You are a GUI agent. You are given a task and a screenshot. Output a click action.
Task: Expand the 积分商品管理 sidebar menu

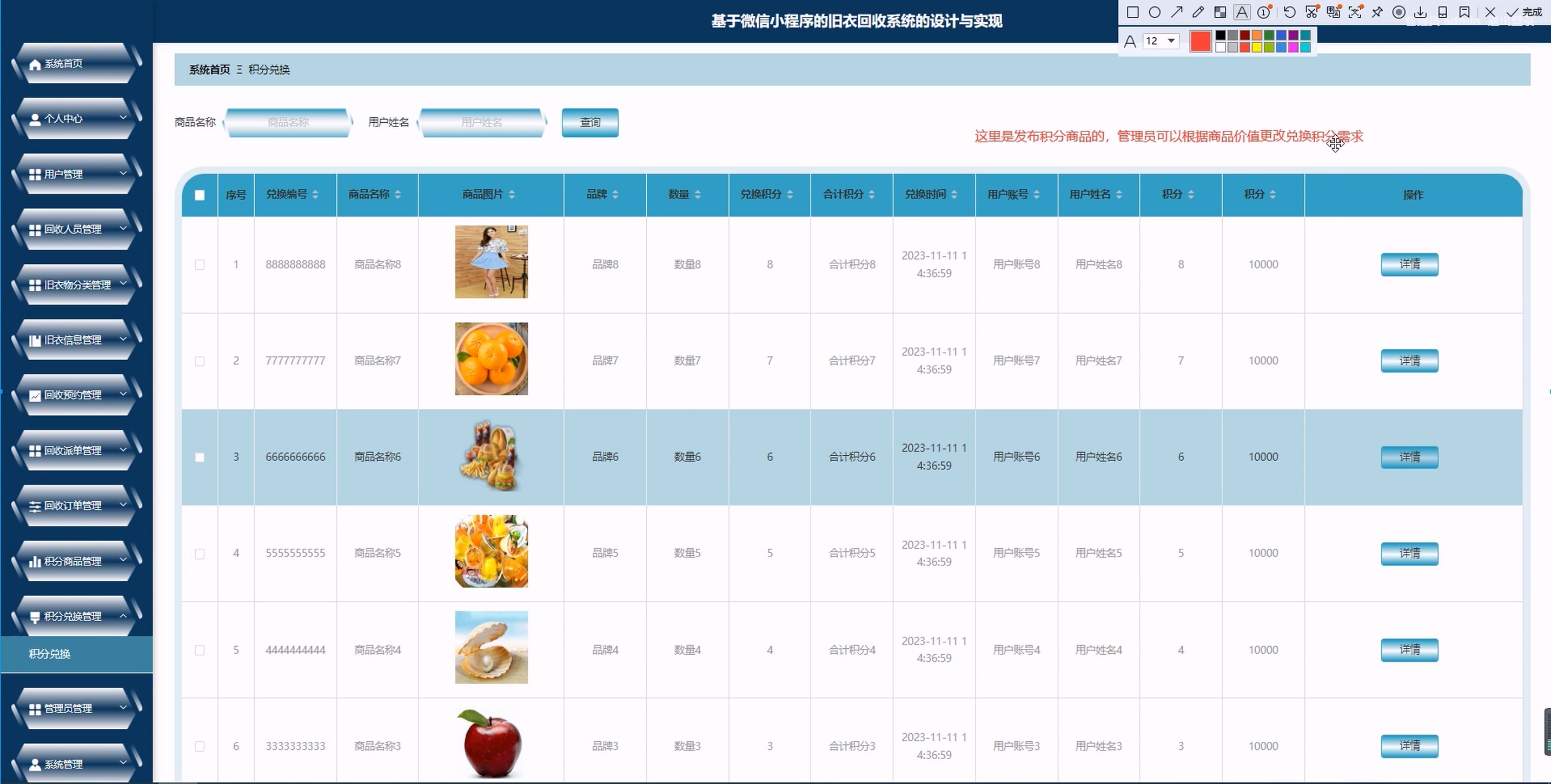coord(76,561)
